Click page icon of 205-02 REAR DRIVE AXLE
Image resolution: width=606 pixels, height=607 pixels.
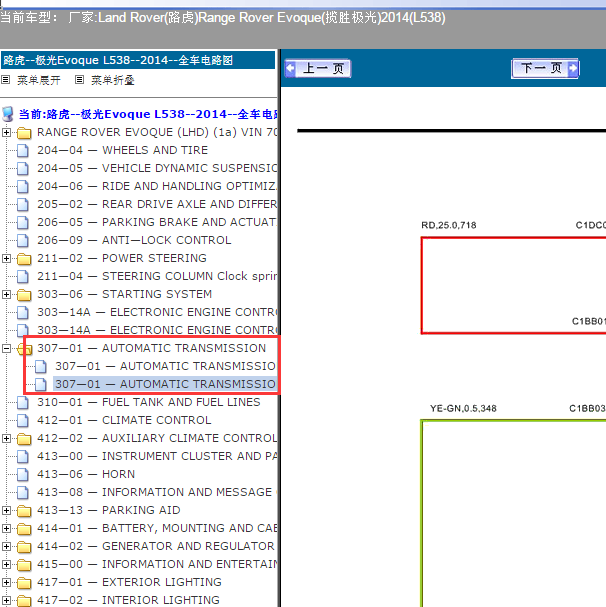coord(23,204)
